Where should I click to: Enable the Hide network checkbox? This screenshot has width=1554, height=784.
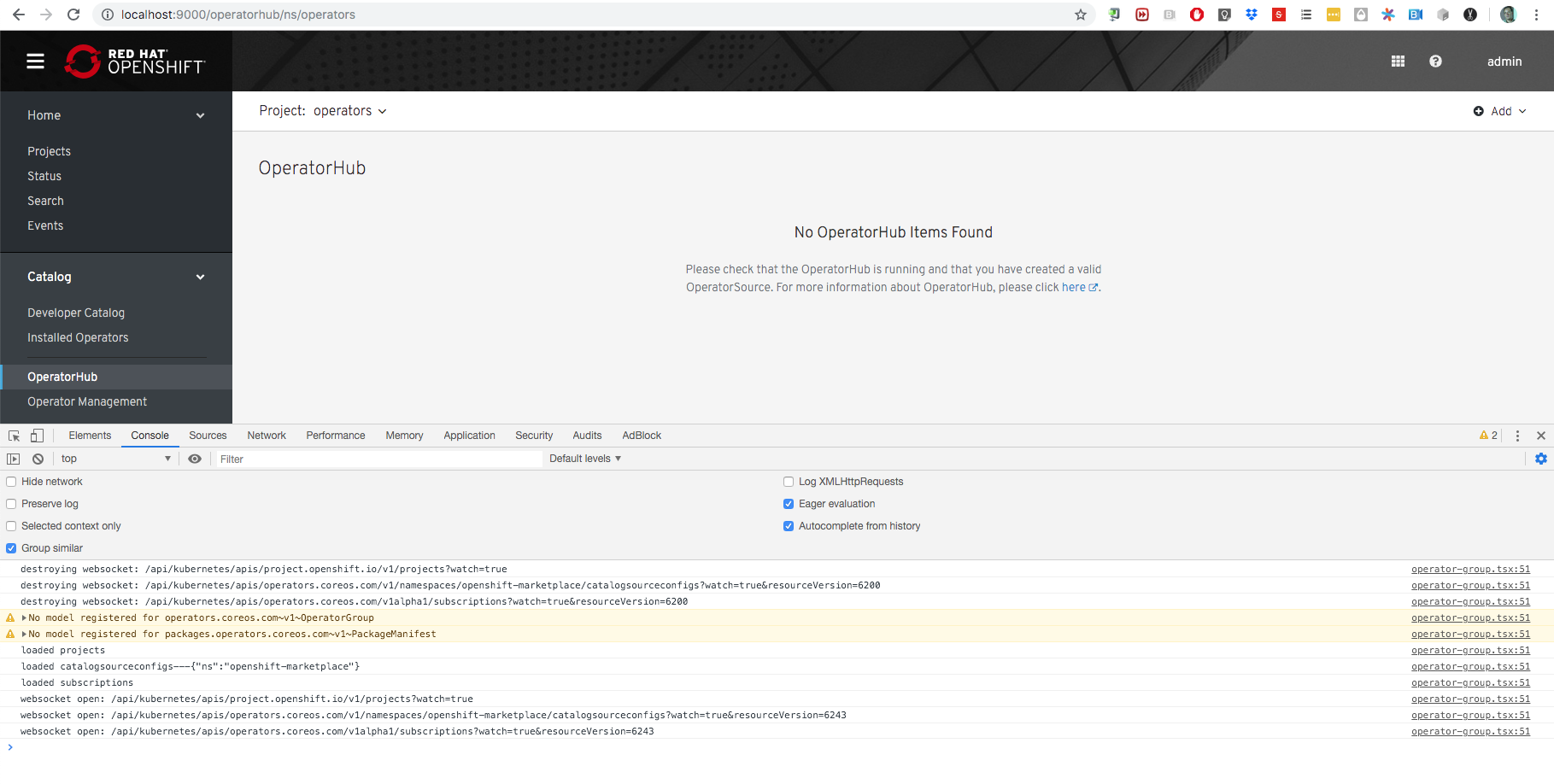(10, 481)
